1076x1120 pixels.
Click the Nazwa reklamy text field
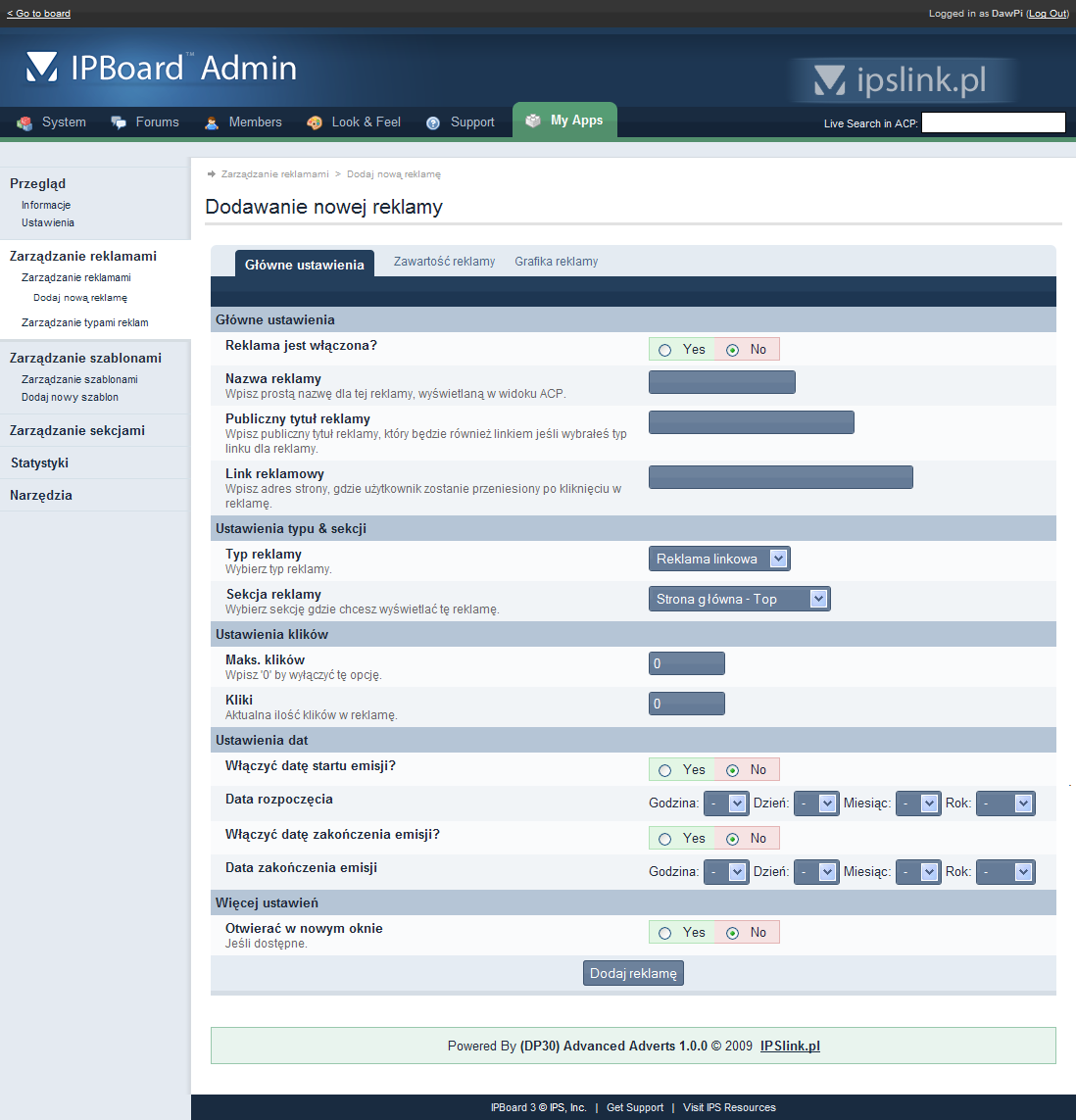click(x=721, y=382)
